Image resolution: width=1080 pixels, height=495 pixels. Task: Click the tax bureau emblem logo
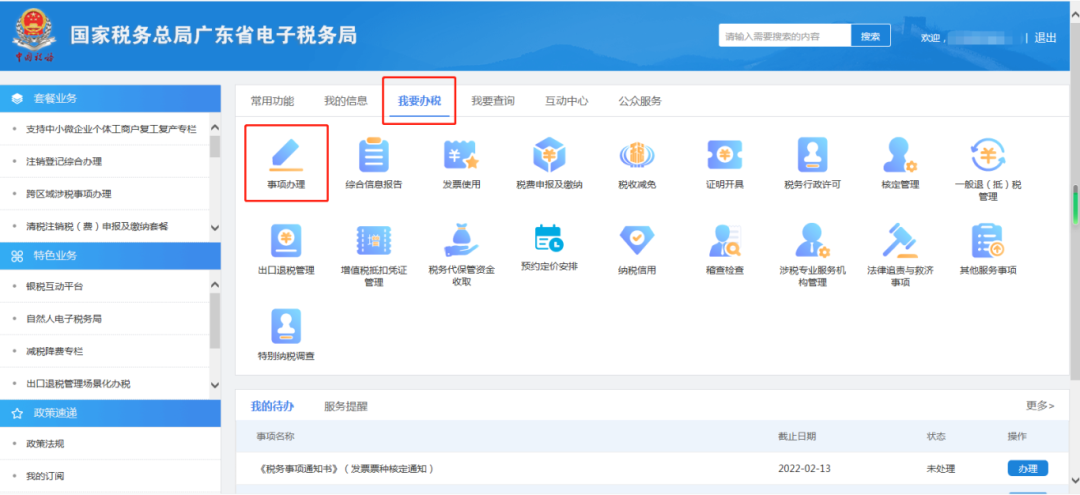[x=34, y=36]
